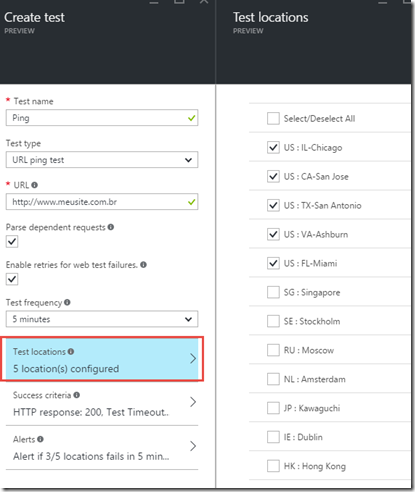Click the URL info icon
Viewport: 415px width, 492px height.
[34, 185]
